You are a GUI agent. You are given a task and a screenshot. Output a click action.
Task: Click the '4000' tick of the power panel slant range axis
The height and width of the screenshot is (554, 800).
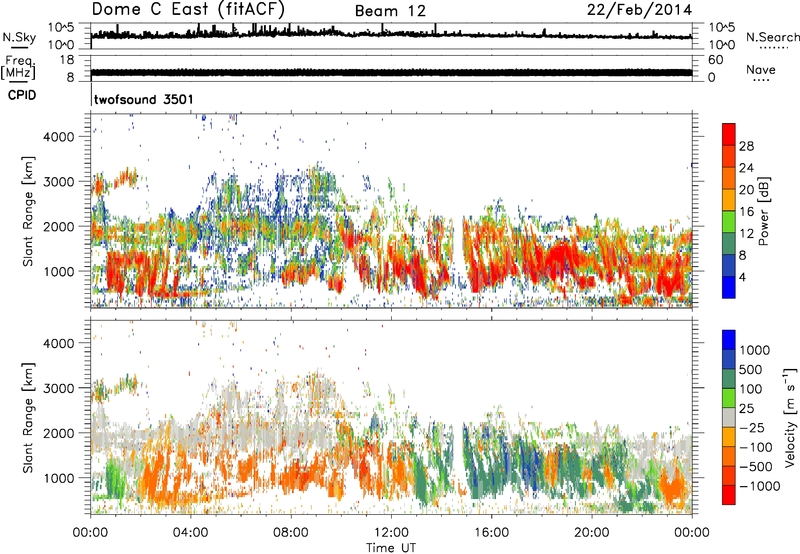point(59,137)
